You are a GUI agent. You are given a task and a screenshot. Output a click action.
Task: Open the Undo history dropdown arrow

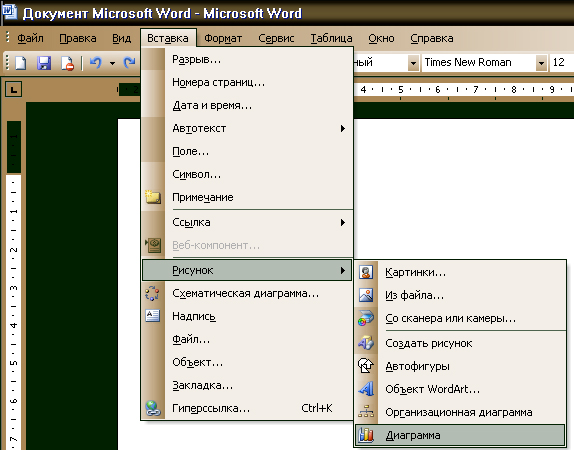point(112,63)
